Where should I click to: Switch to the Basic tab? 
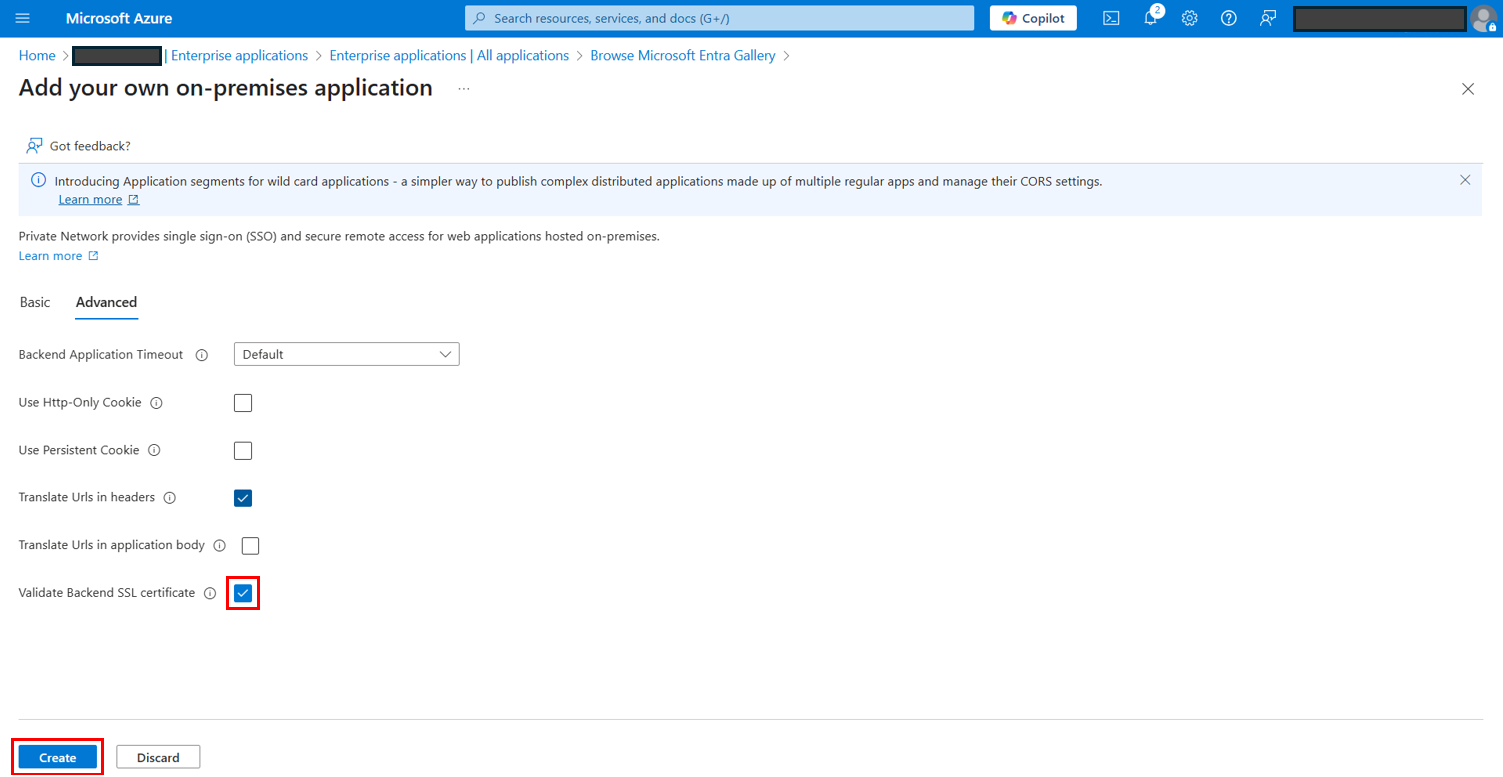click(x=35, y=302)
